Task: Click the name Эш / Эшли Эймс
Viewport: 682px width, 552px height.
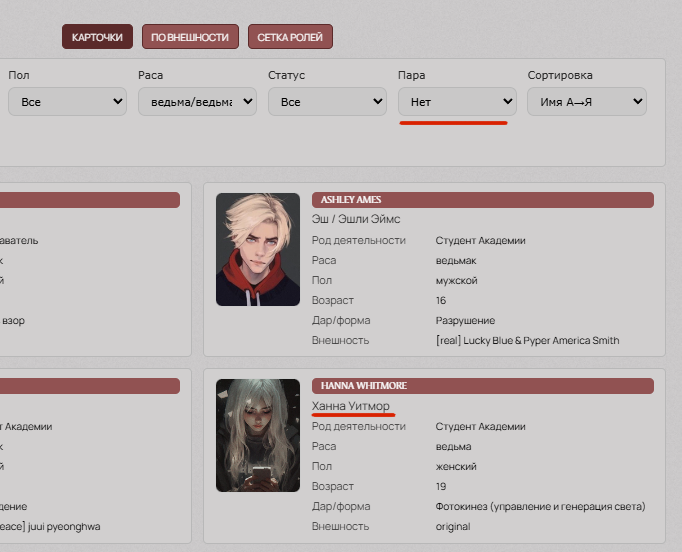Action: [356, 219]
